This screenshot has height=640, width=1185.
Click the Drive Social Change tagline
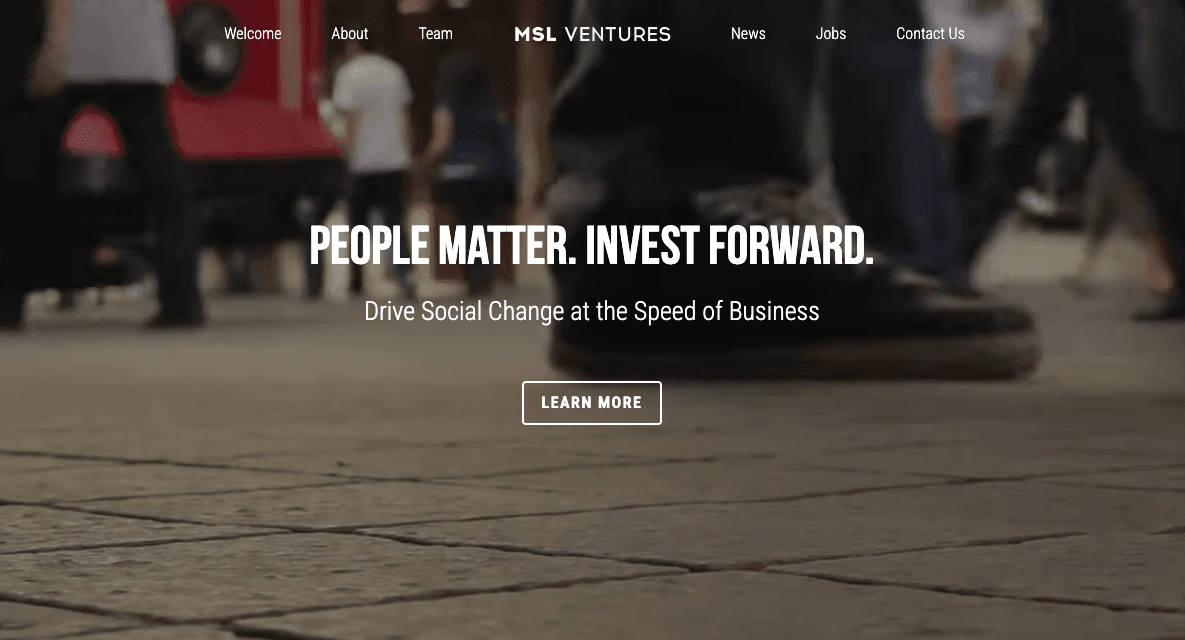pyautogui.click(x=592, y=311)
